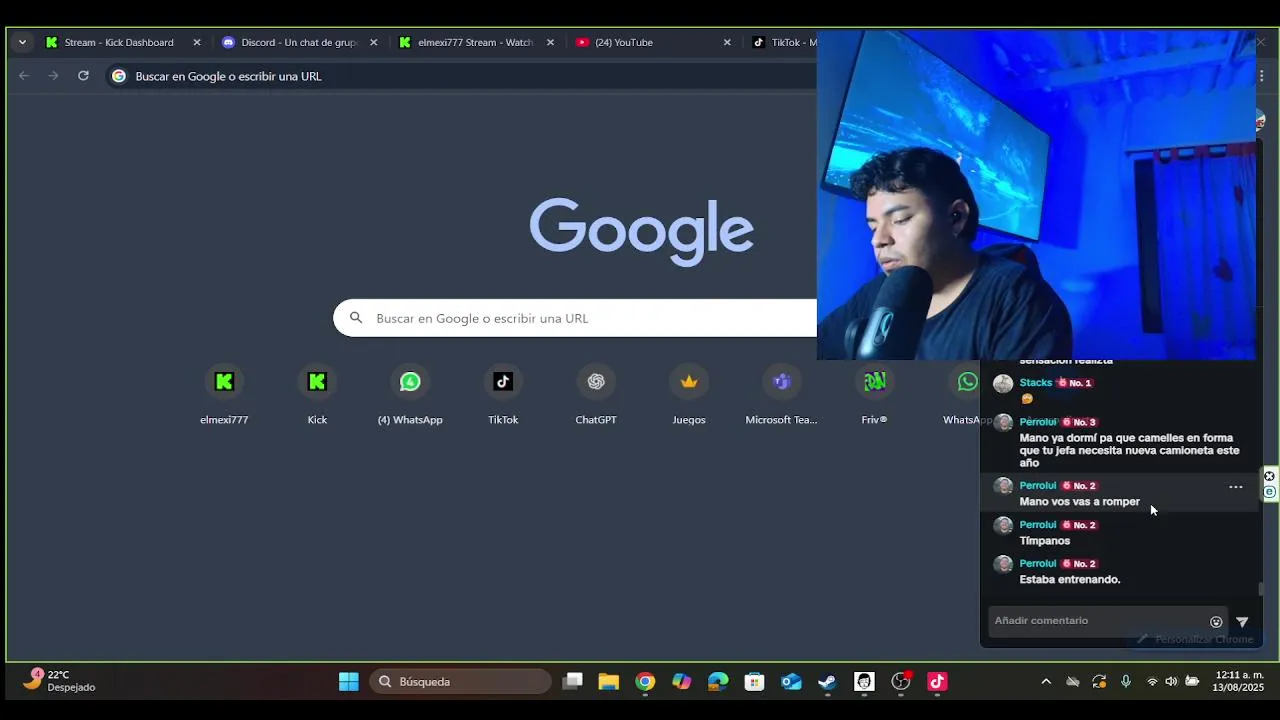The width and height of the screenshot is (1280, 720).
Task: Open Stacks' username in chat
Action: (1036, 383)
